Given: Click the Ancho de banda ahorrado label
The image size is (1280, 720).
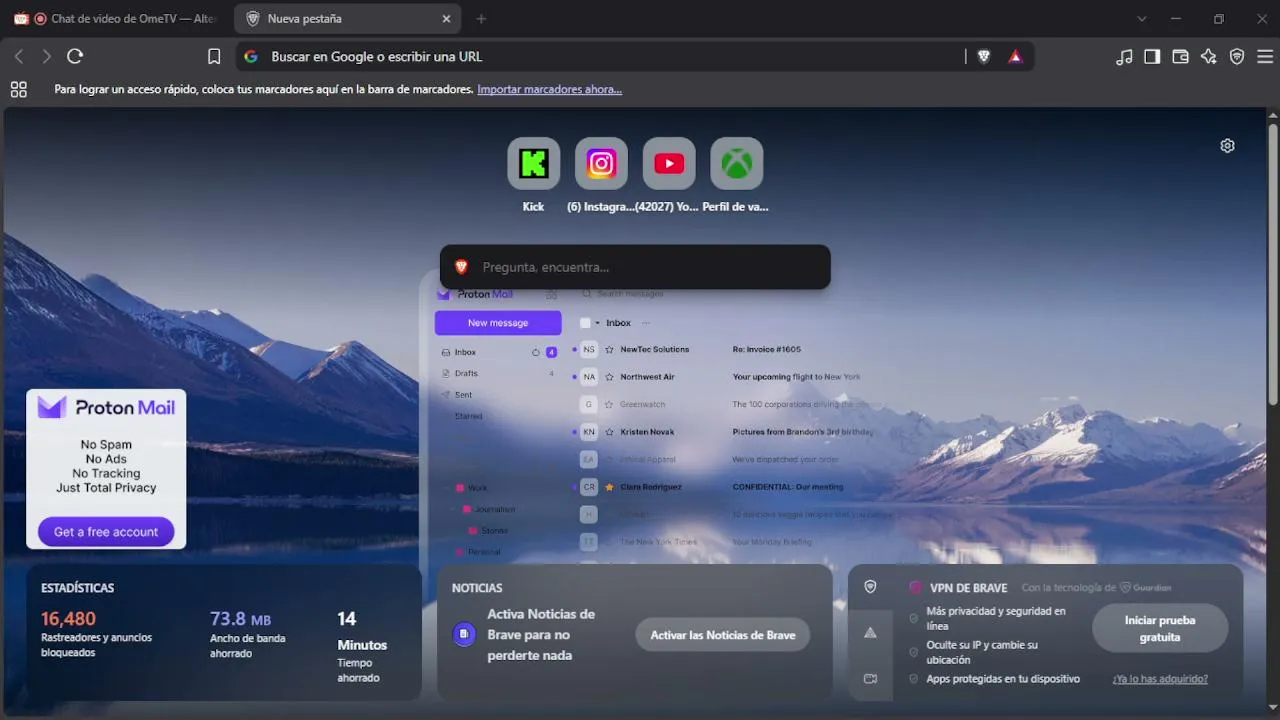Looking at the screenshot, I should pos(247,645).
